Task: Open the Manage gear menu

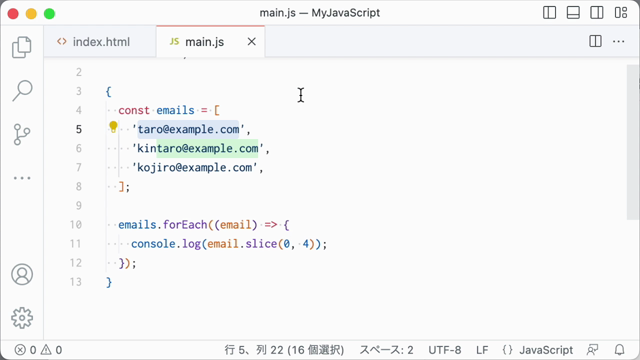Action: (x=22, y=318)
